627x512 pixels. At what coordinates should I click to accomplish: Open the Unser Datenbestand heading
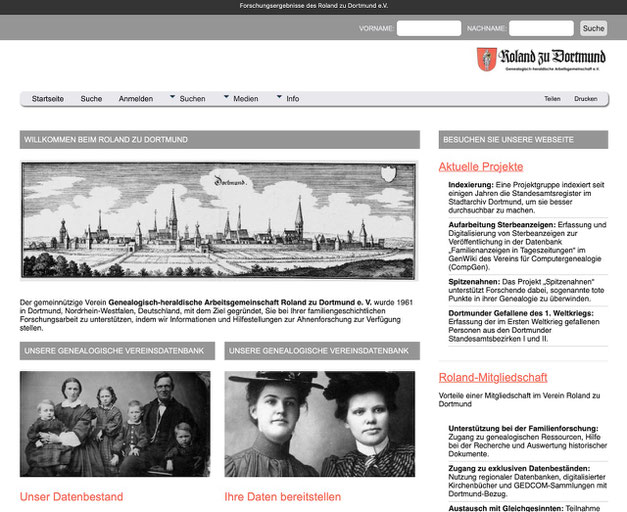pyautogui.click(x=72, y=497)
